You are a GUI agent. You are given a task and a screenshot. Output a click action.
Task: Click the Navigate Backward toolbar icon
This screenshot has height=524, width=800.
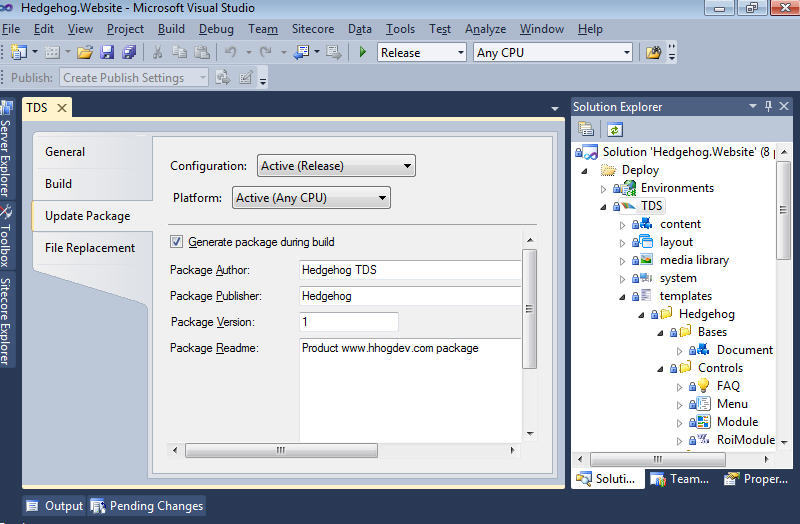302,52
